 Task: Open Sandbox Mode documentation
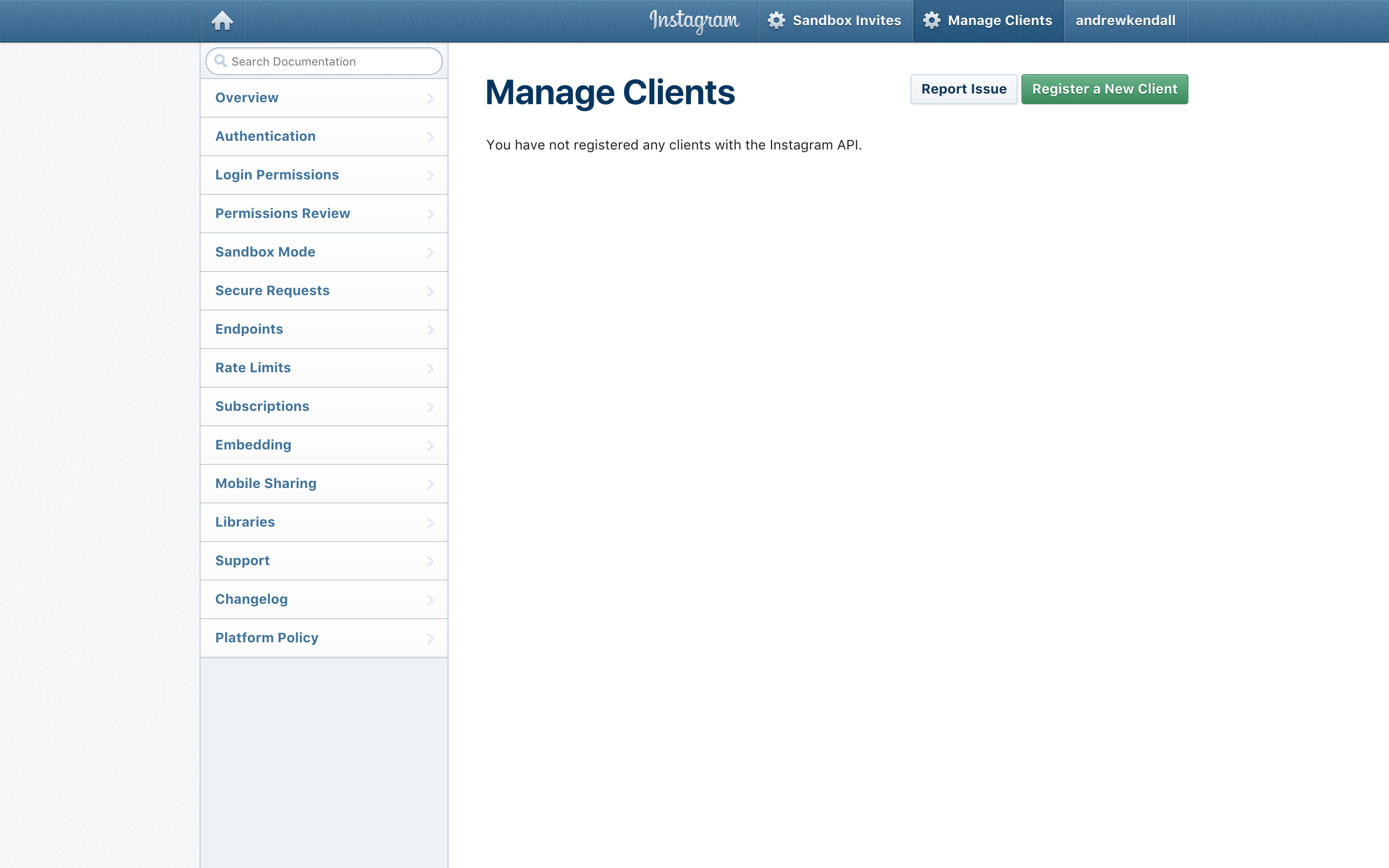pyautogui.click(x=324, y=252)
